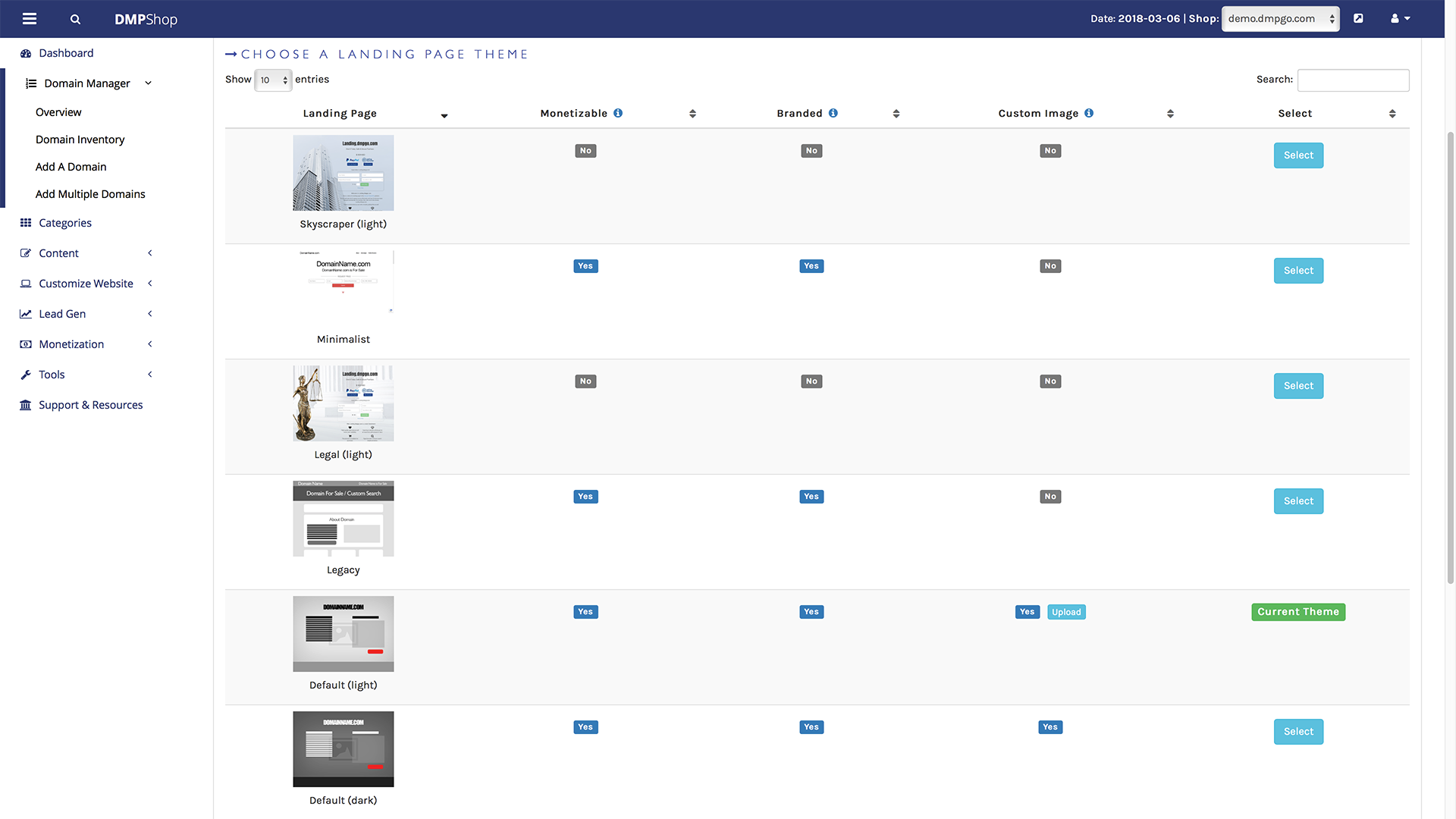Toggle sort on Landing Page column
This screenshot has width=1456, height=819.
444,115
